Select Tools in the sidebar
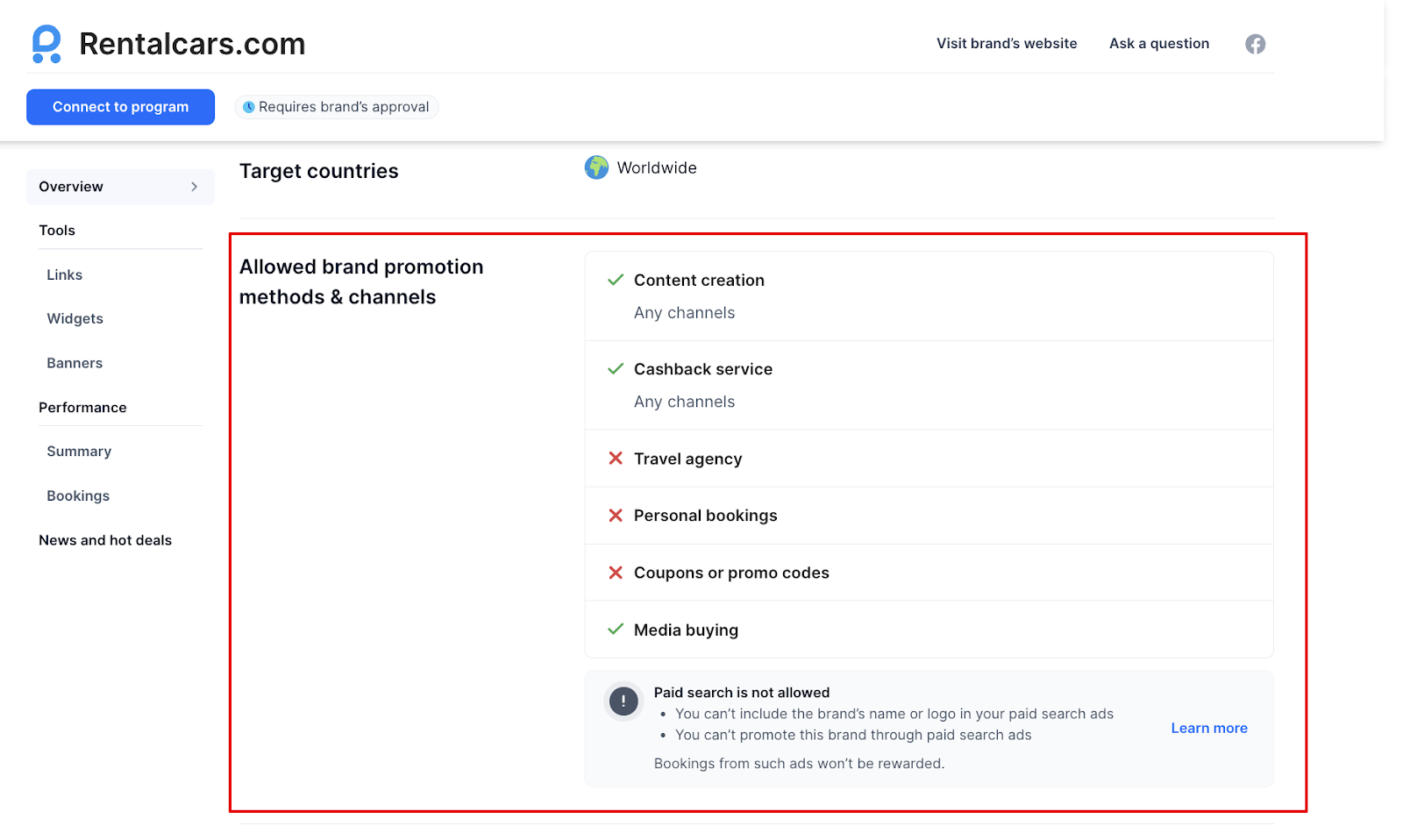The image size is (1403, 840). tap(57, 231)
